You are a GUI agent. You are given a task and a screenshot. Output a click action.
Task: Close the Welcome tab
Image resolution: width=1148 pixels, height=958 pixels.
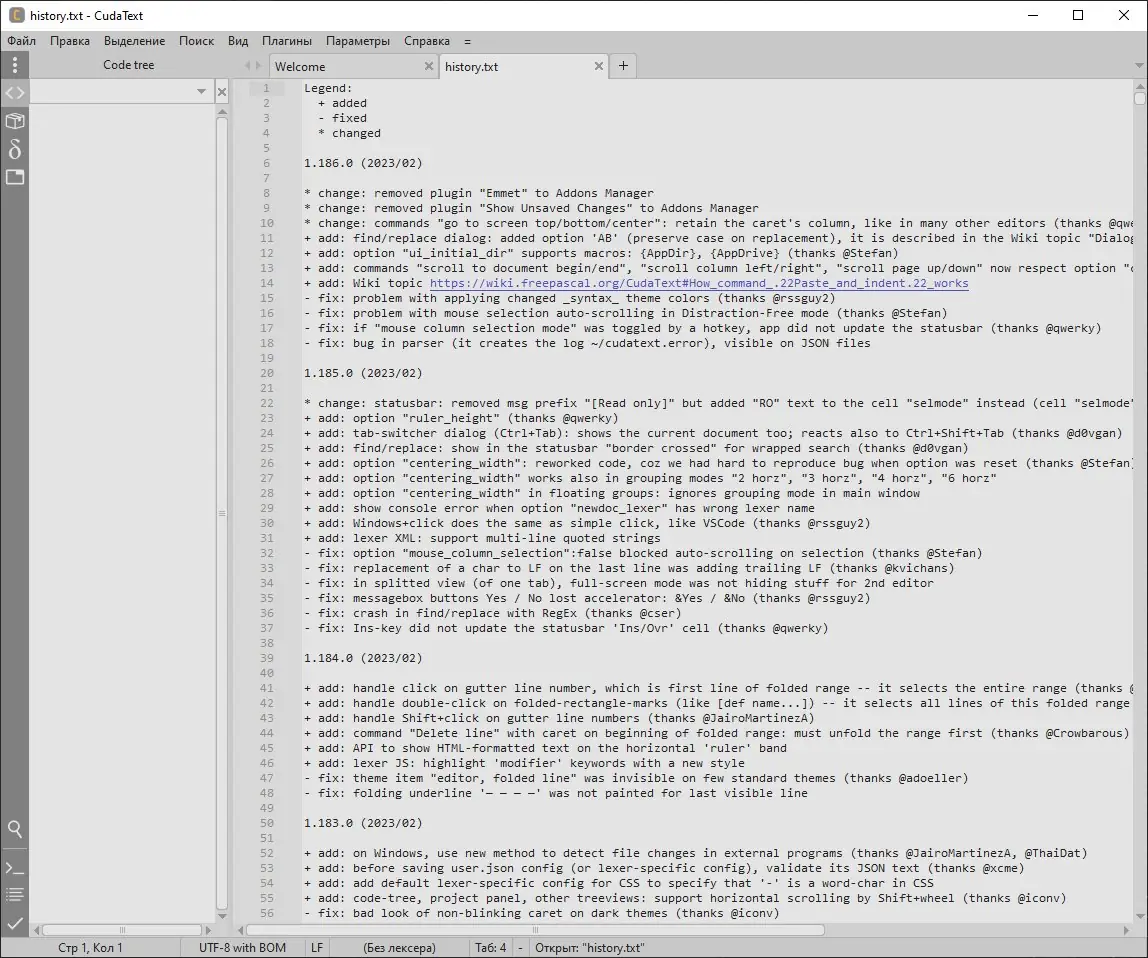pos(429,66)
